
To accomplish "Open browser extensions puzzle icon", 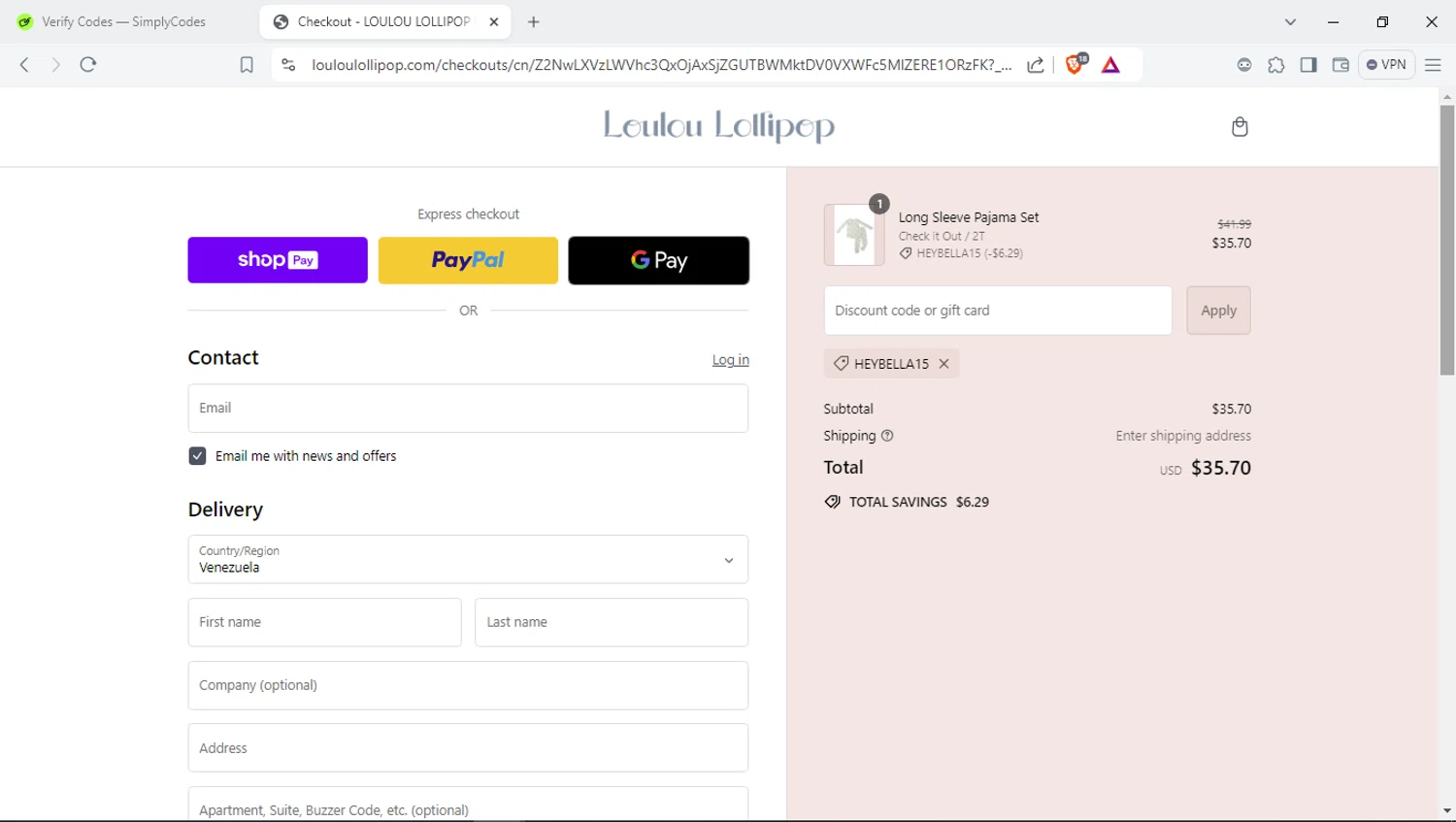I will (x=1276, y=65).
